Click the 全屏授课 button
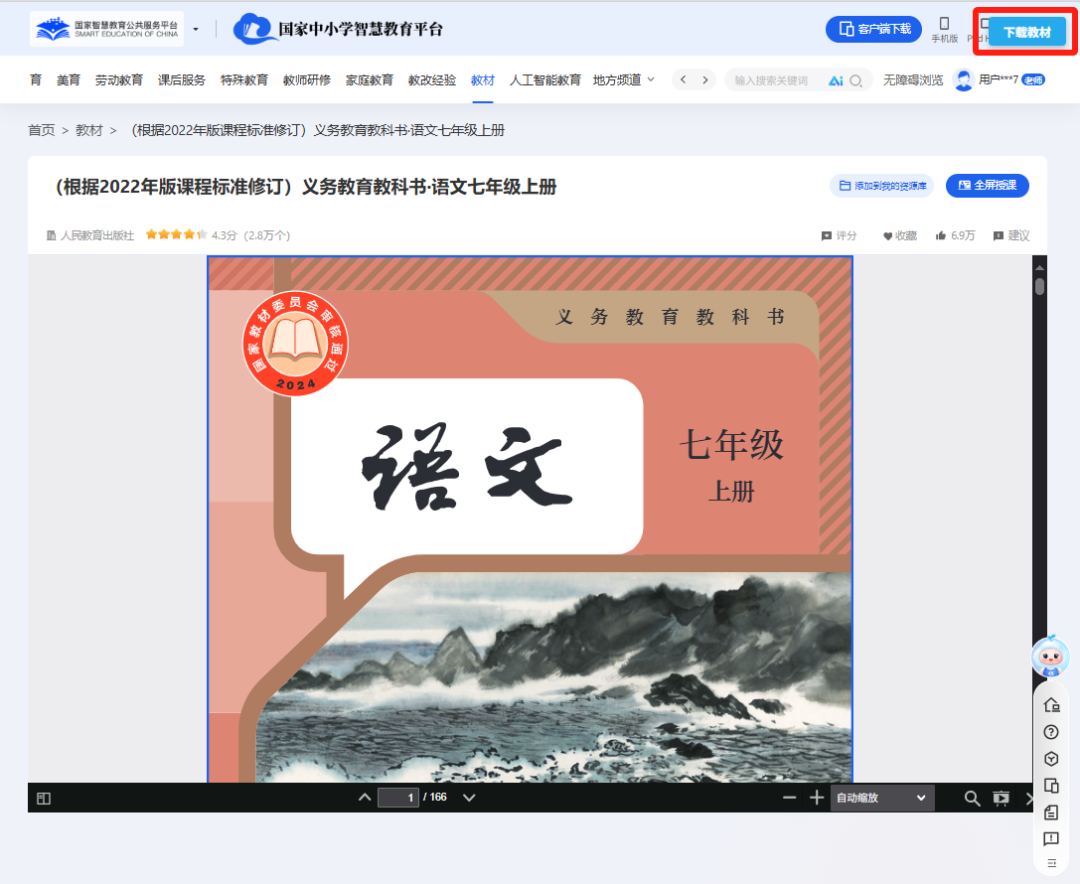 pos(987,185)
